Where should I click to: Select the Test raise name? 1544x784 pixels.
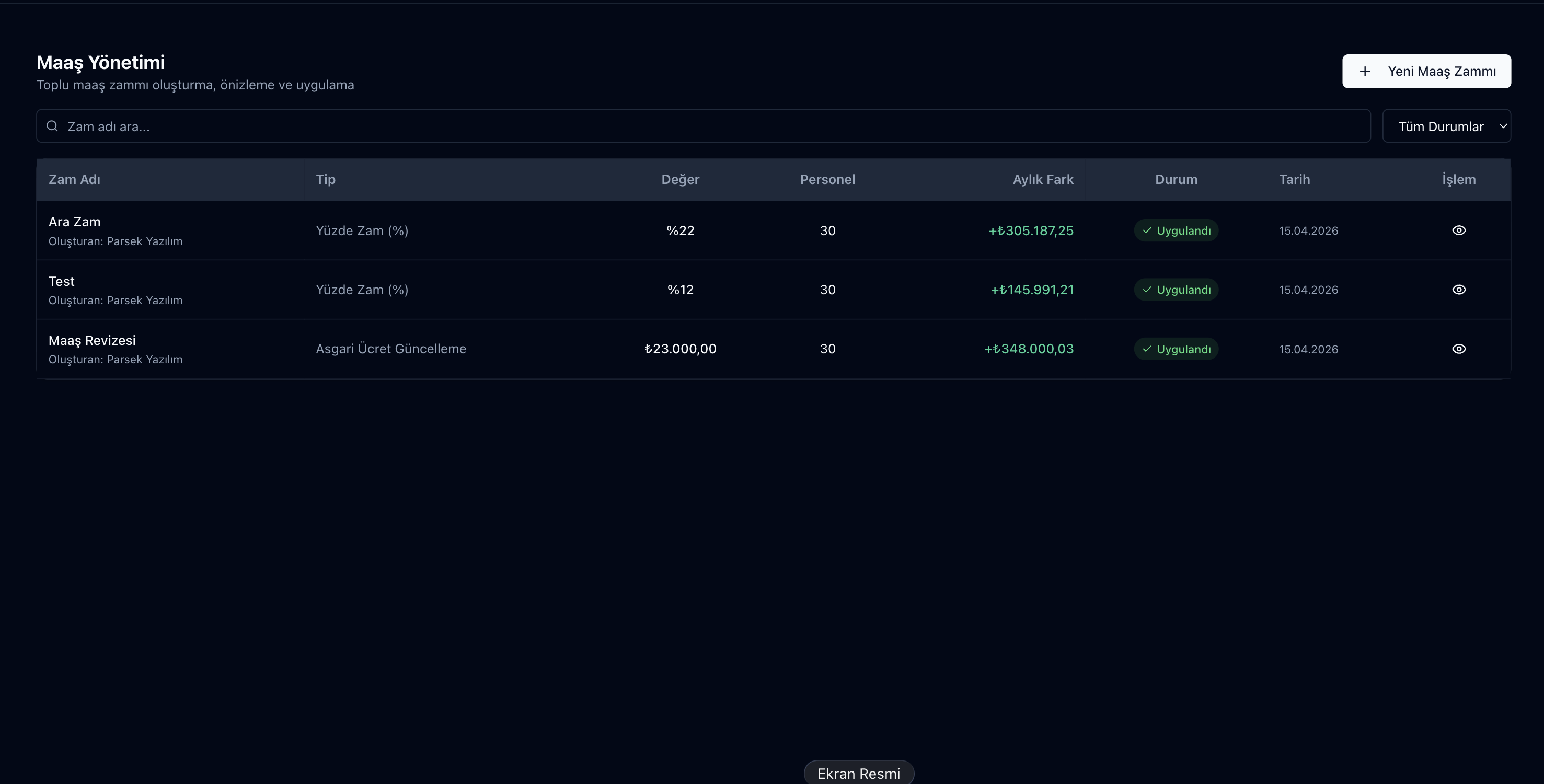click(61, 281)
